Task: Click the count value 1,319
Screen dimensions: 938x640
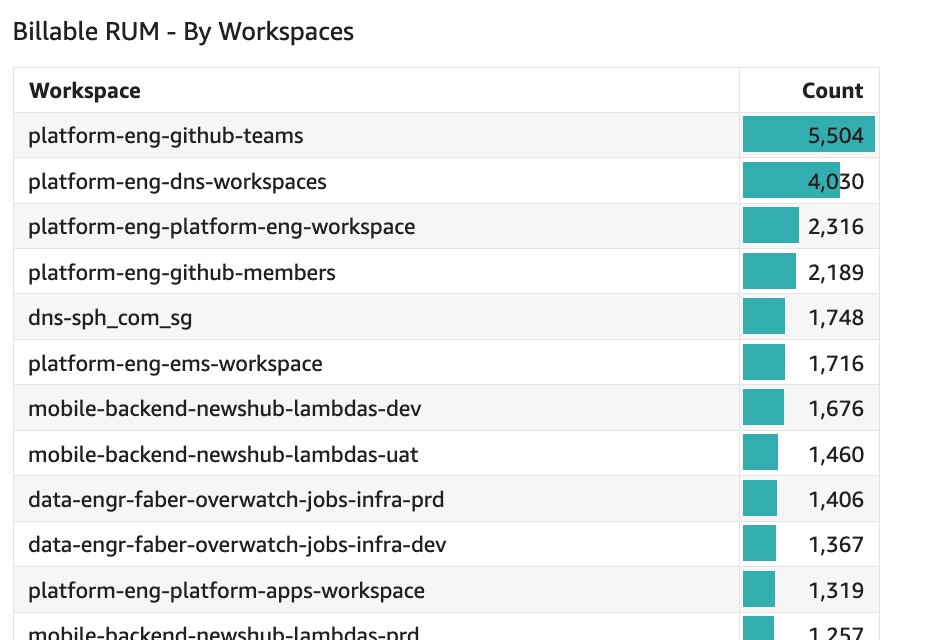Action: (x=836, y=591)
